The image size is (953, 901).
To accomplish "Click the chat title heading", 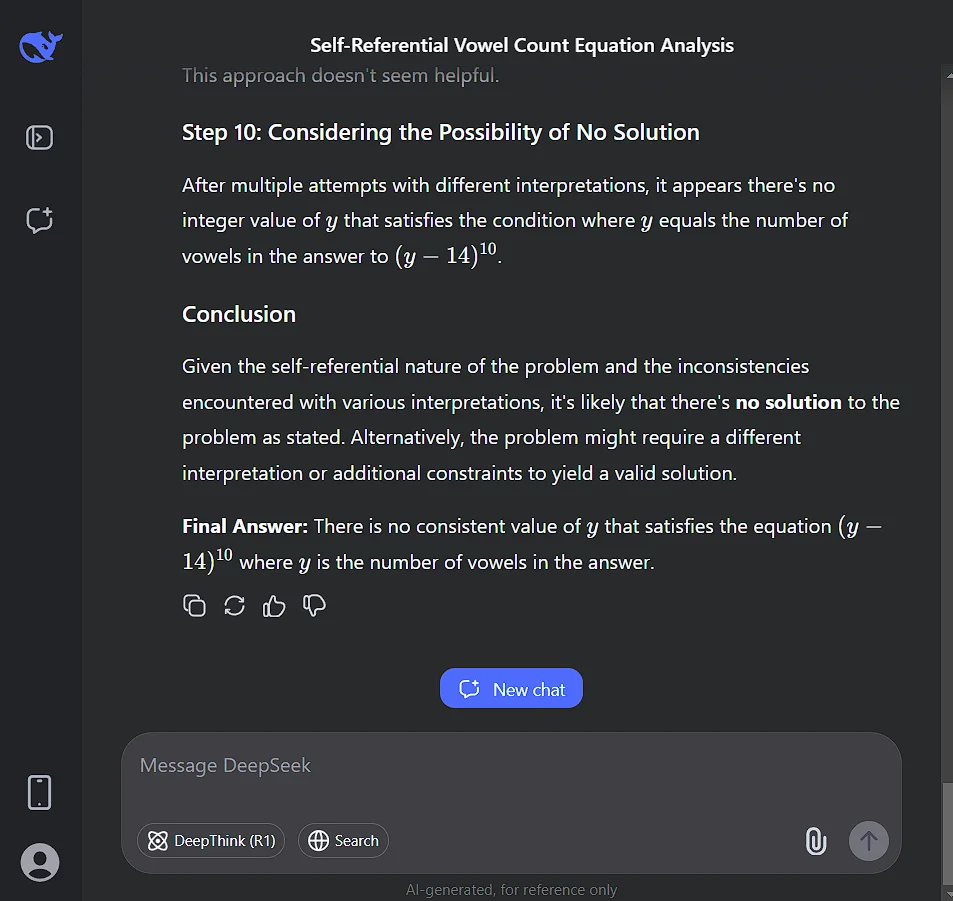I will [522, 46].
